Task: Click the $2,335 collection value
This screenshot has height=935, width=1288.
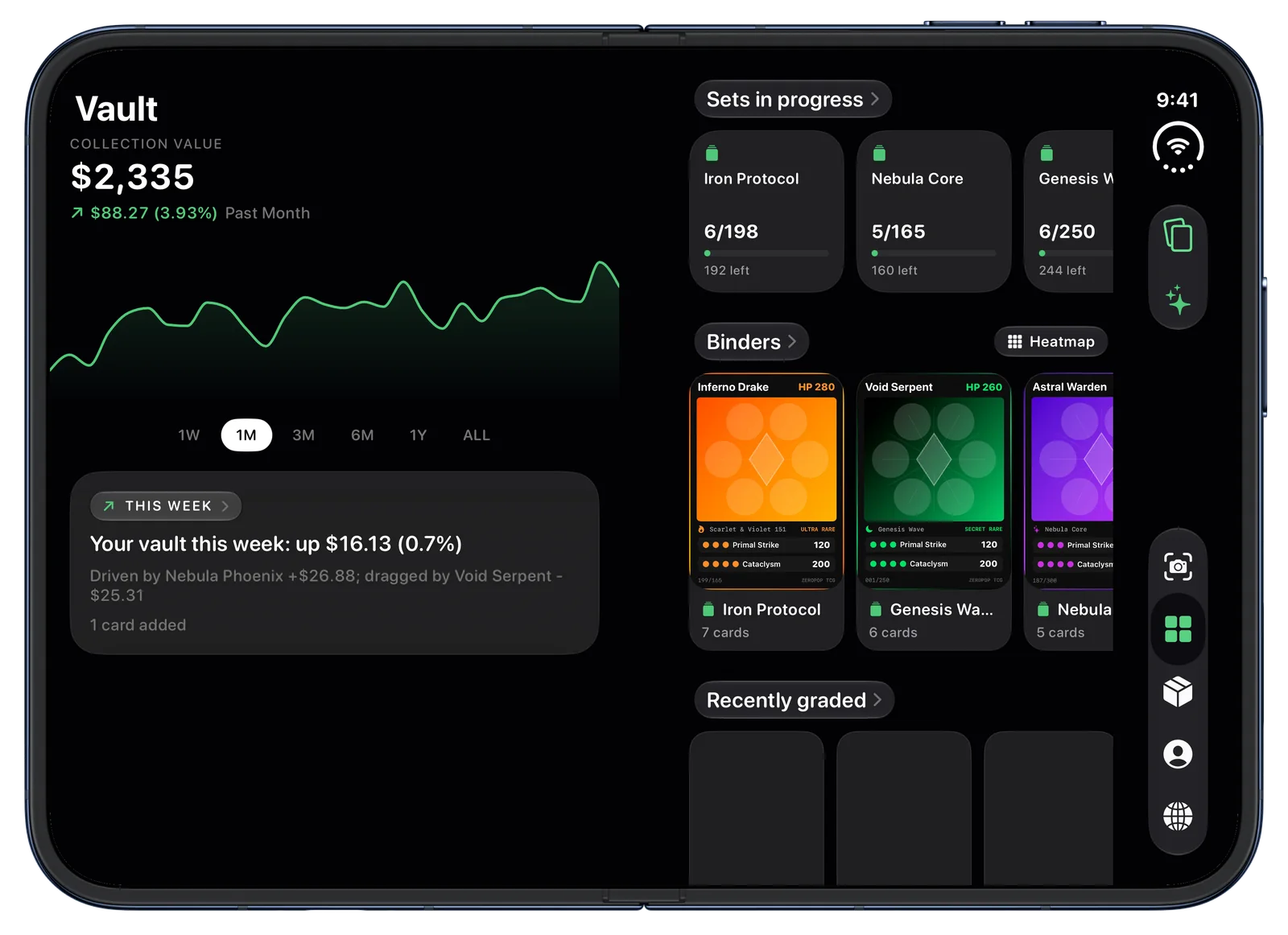Action: (133, 177)
